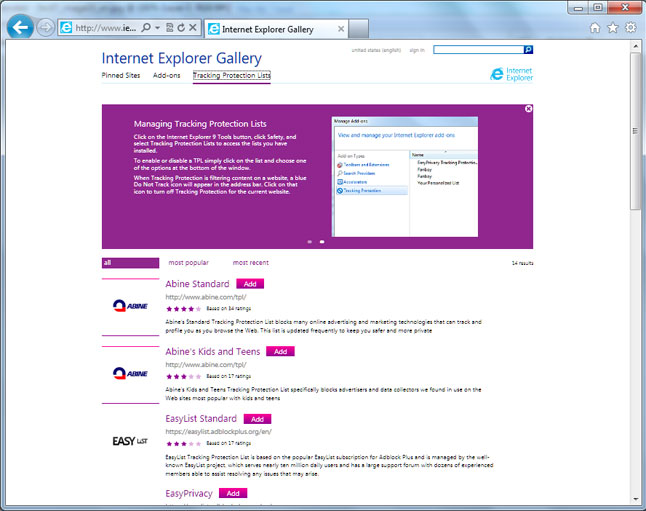
Task: Click the '14 results' count text
Action: pos(522,263)
